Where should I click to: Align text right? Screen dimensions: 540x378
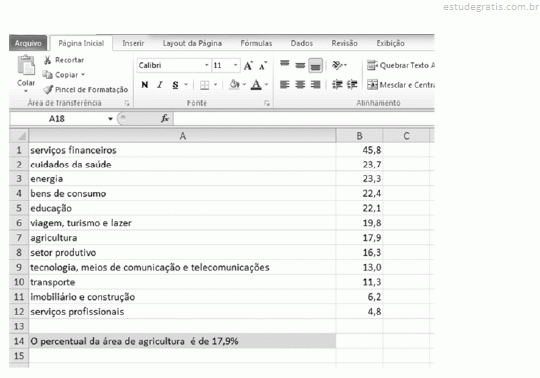click(x=315, y=84)
